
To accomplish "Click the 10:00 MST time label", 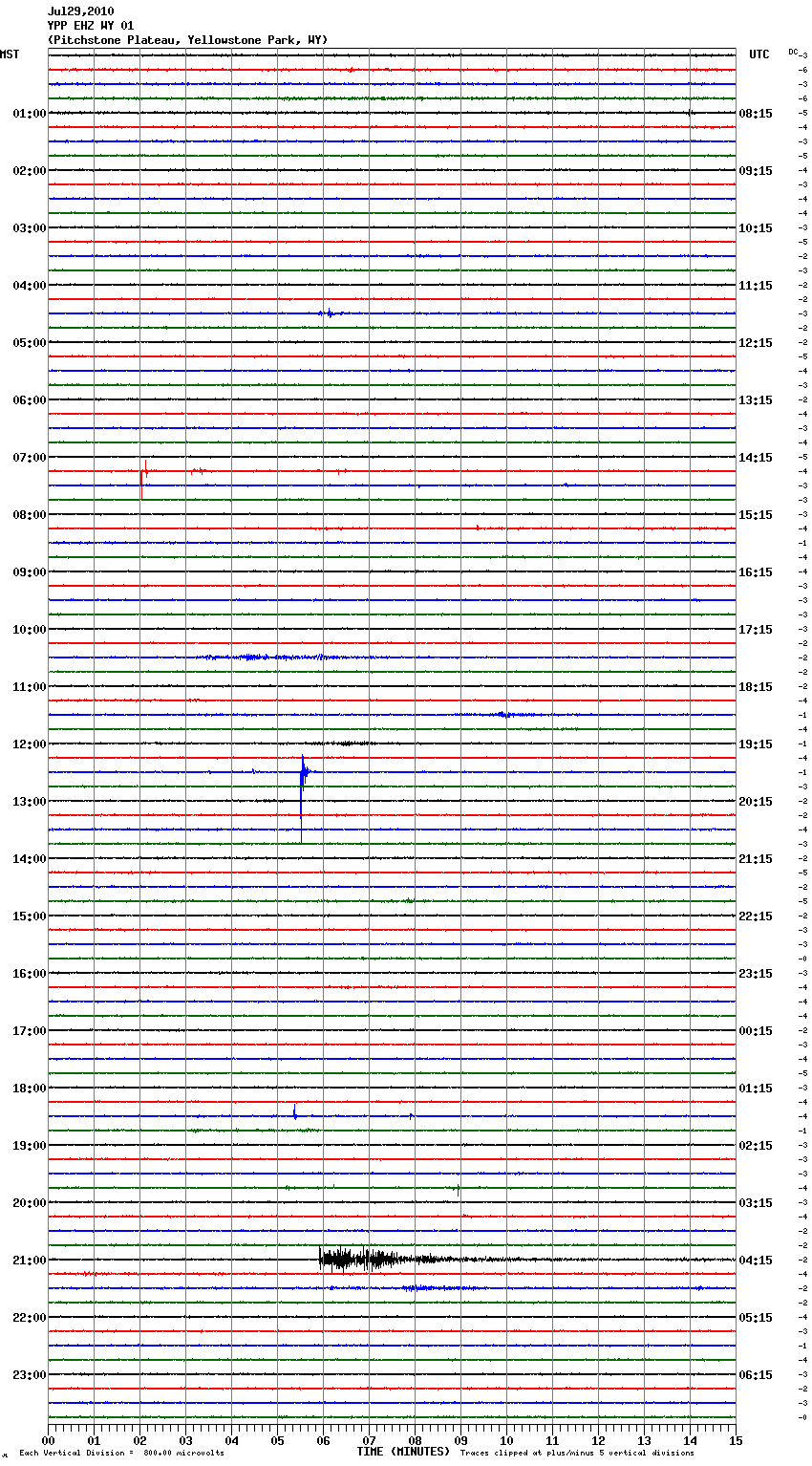I will tap(30, 630).
